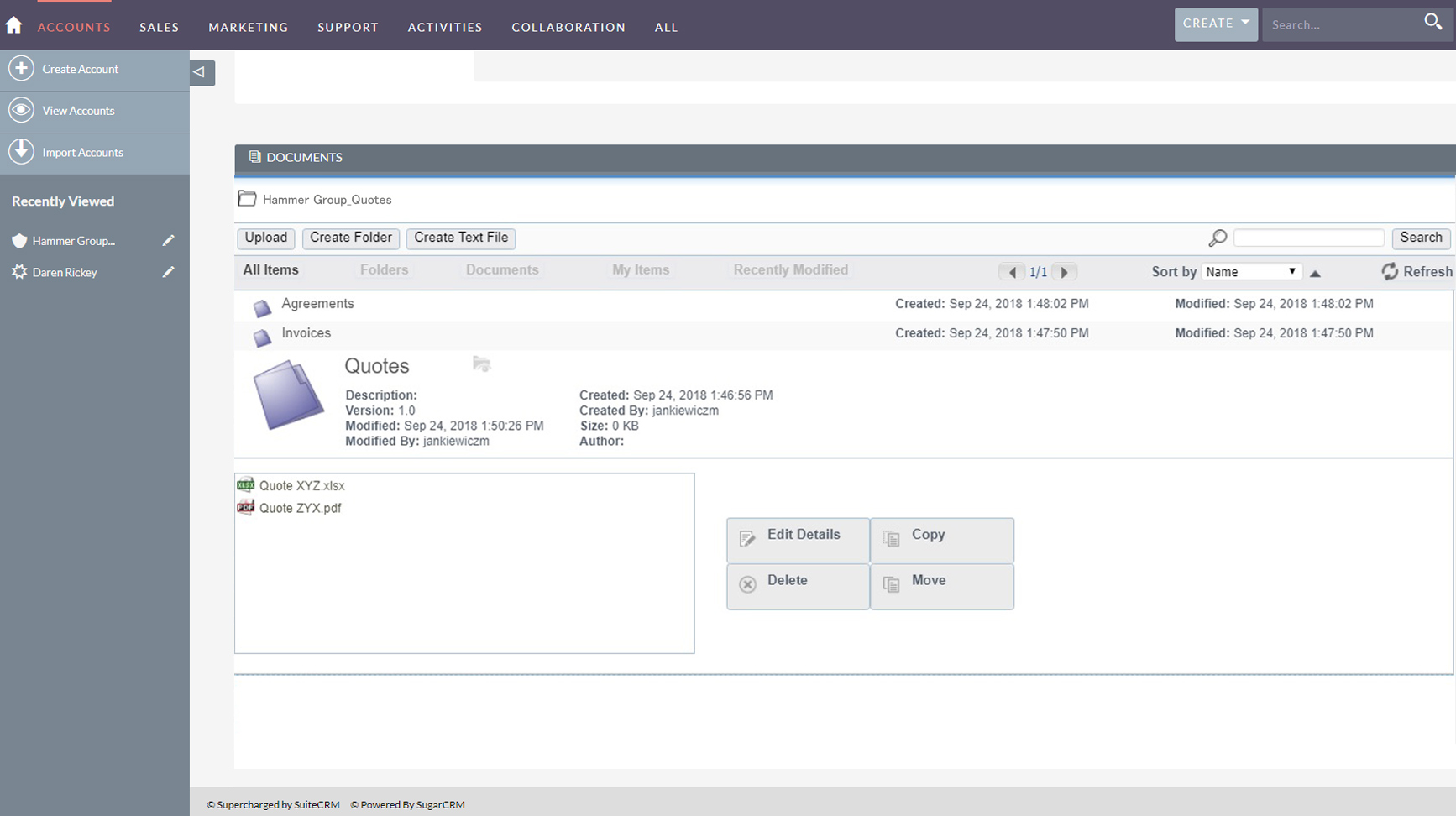Switch to My Items tab
Screen dimensions: 1456x816
tap(641, 269)
